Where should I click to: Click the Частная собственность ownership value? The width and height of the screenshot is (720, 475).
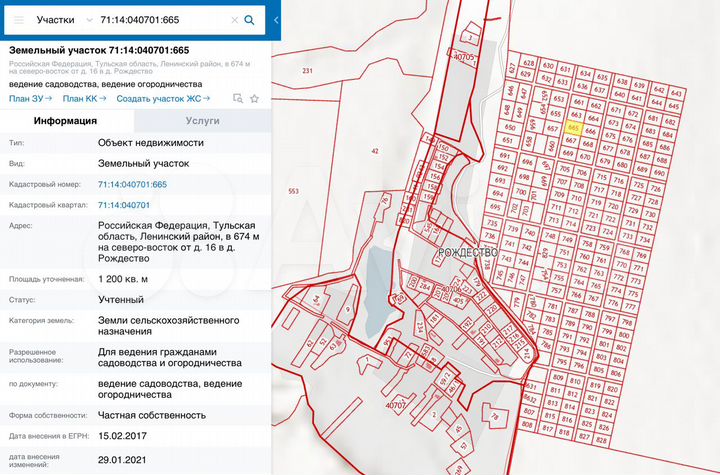tap(152, 415)
